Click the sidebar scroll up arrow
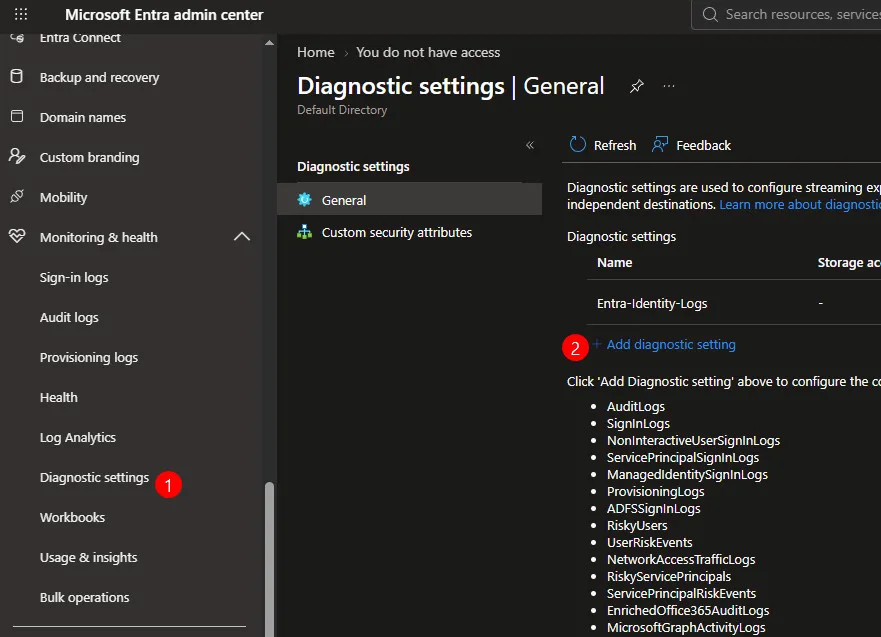Screen dimensions: 881x637 click(x=269, y=43)
